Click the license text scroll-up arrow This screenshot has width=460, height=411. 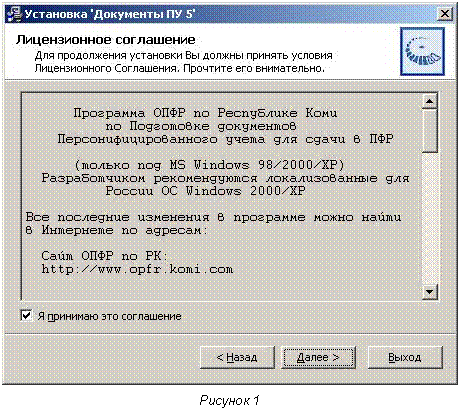[429, 101]
